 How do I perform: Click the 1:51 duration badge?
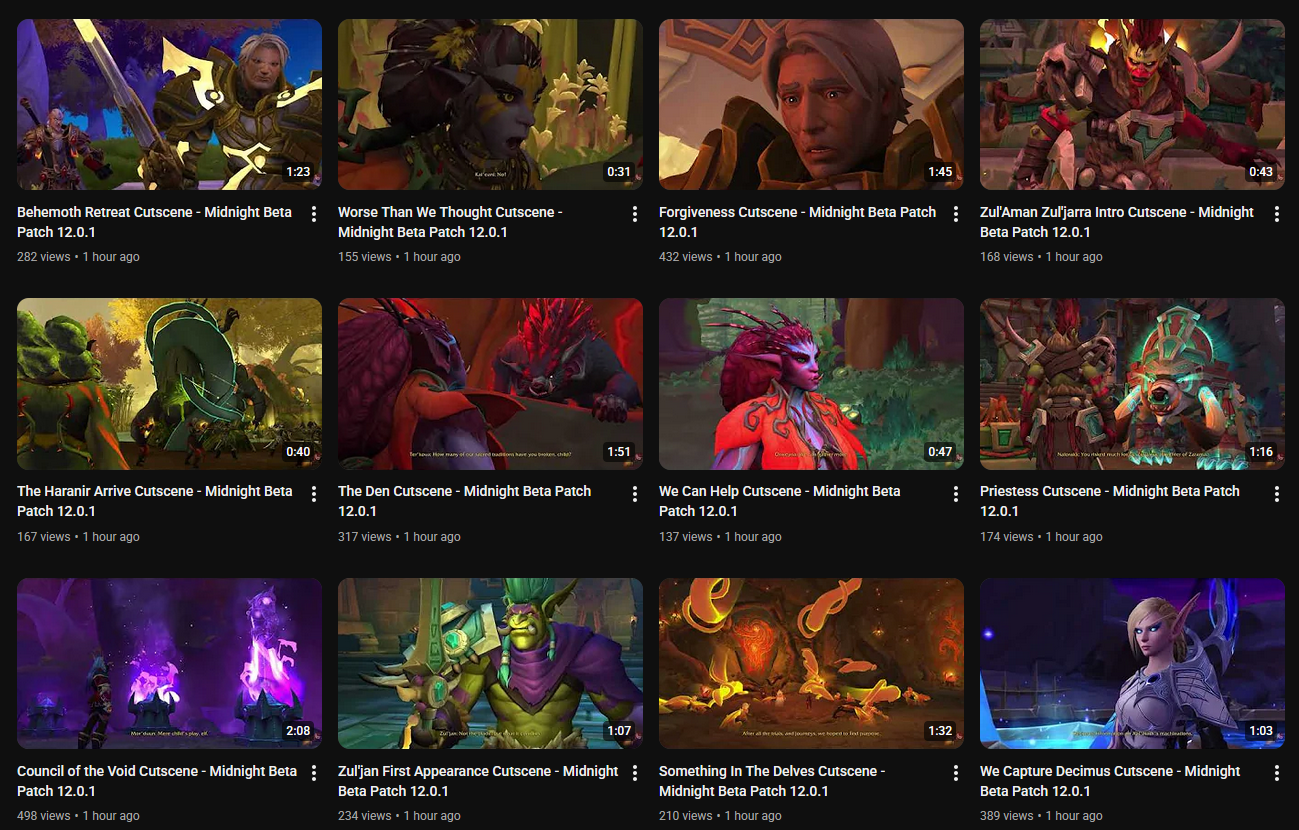pyautogui.click(x=619, y=452)
